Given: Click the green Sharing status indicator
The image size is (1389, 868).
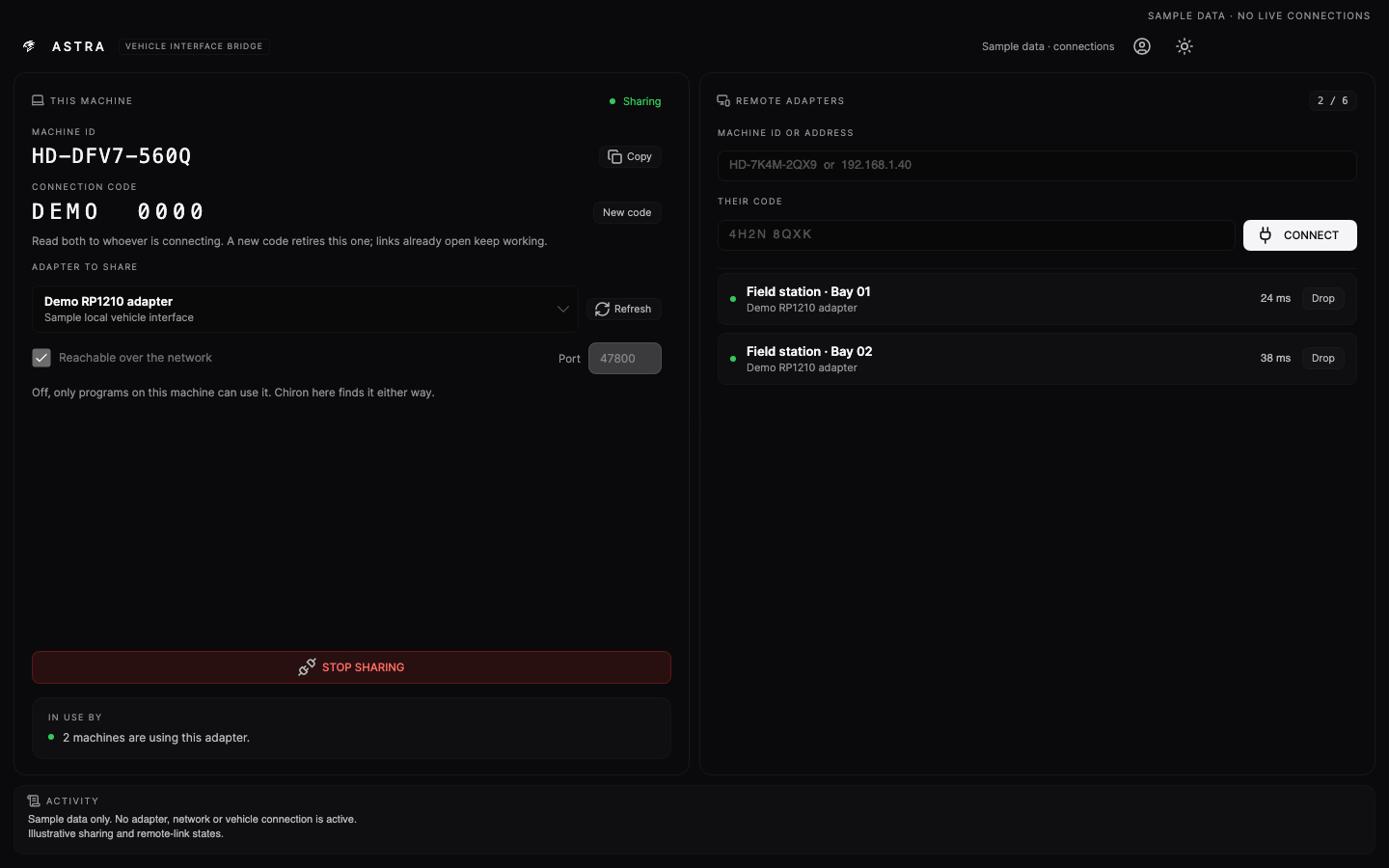Looking at the screenshot, I should pyautogui.click(x=635, y=101).
